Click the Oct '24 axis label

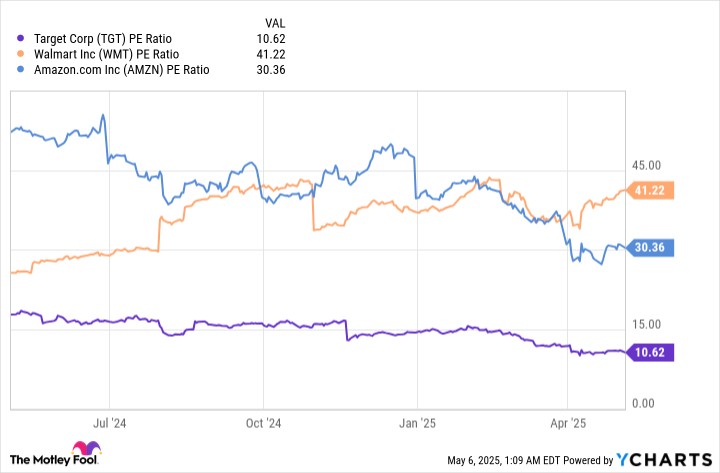click(x=262, y=422)
